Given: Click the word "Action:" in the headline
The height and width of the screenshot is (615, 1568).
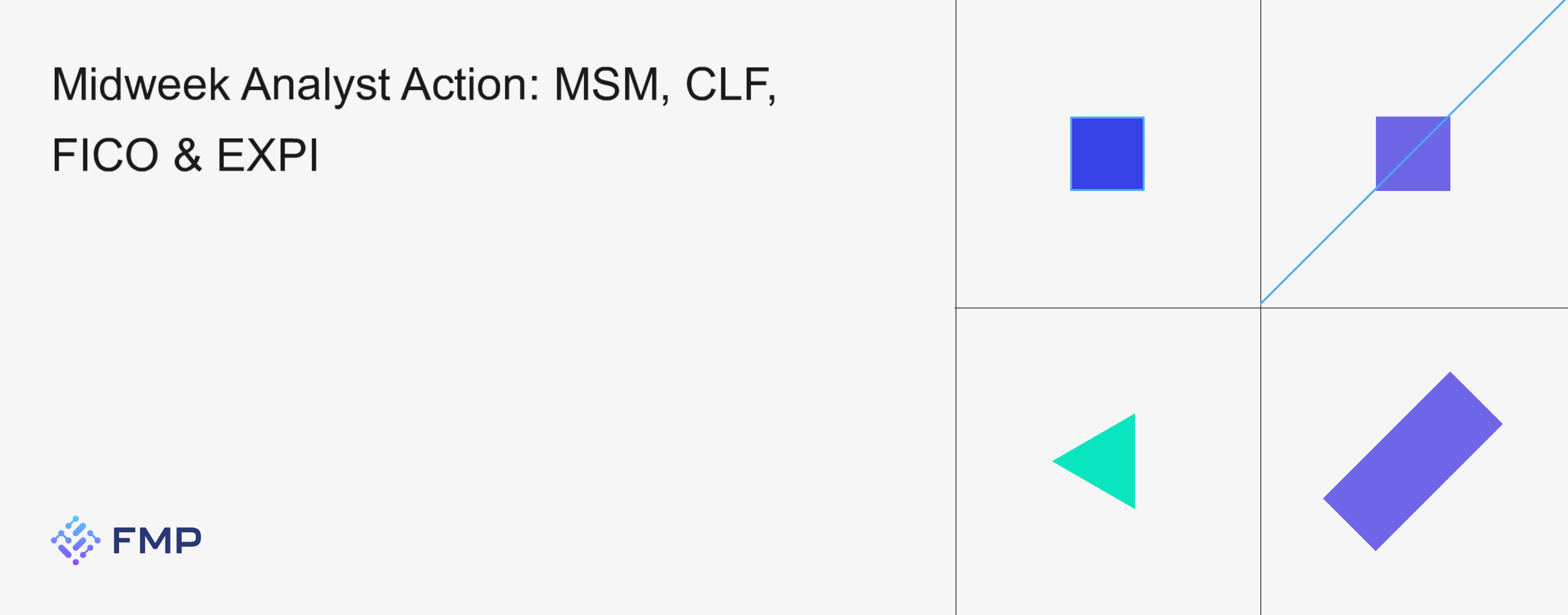Looking at the screenshot, I should [x=470, y=85].
